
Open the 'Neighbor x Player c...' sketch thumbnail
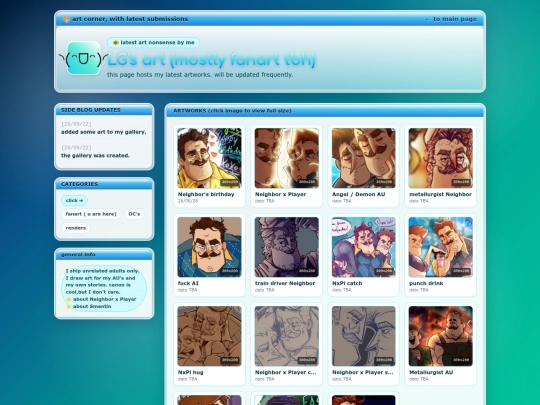click(287, 336)
